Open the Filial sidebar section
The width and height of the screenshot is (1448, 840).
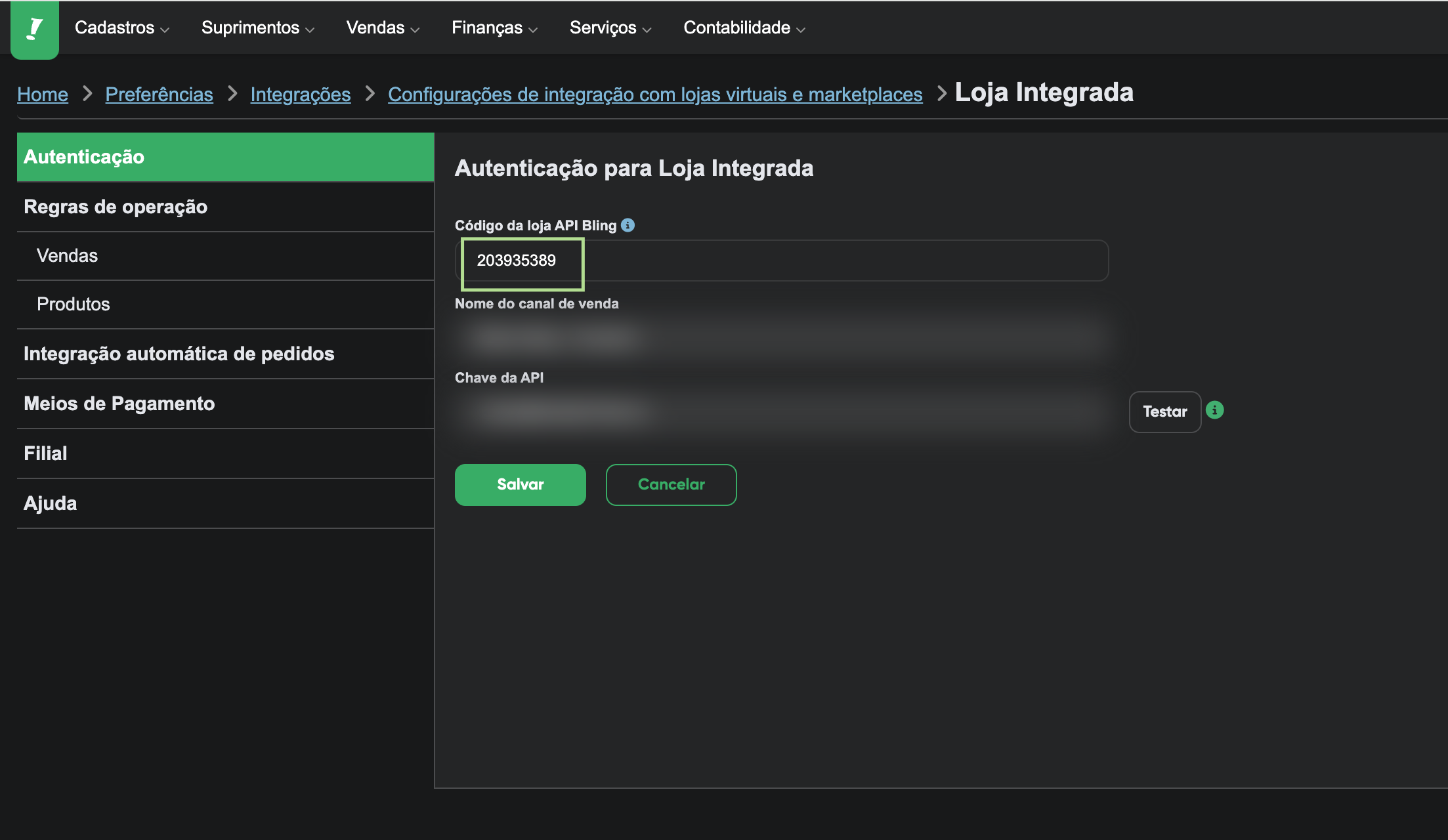coord(225,453)
